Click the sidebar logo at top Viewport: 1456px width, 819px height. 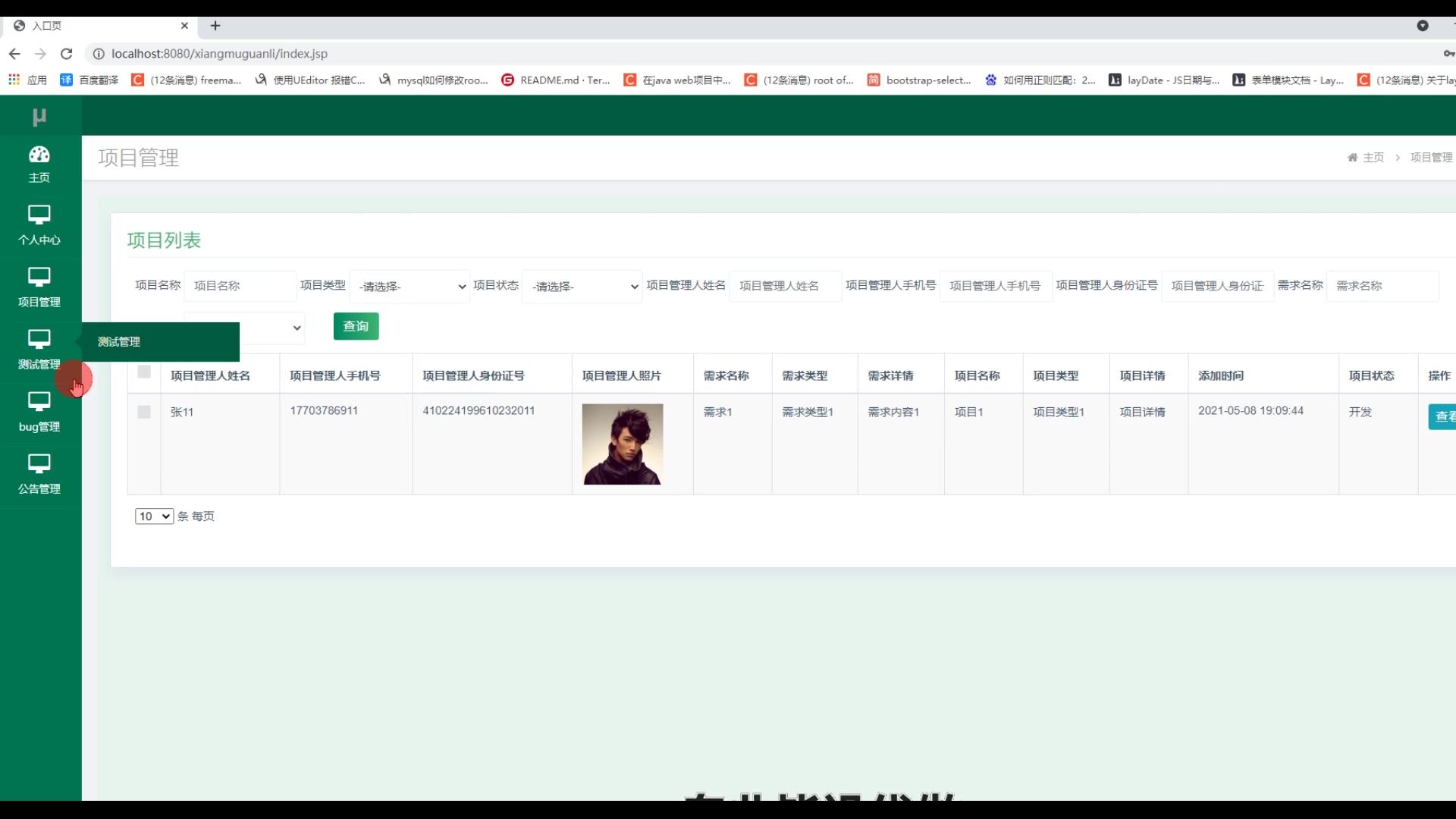pos(39,117)
